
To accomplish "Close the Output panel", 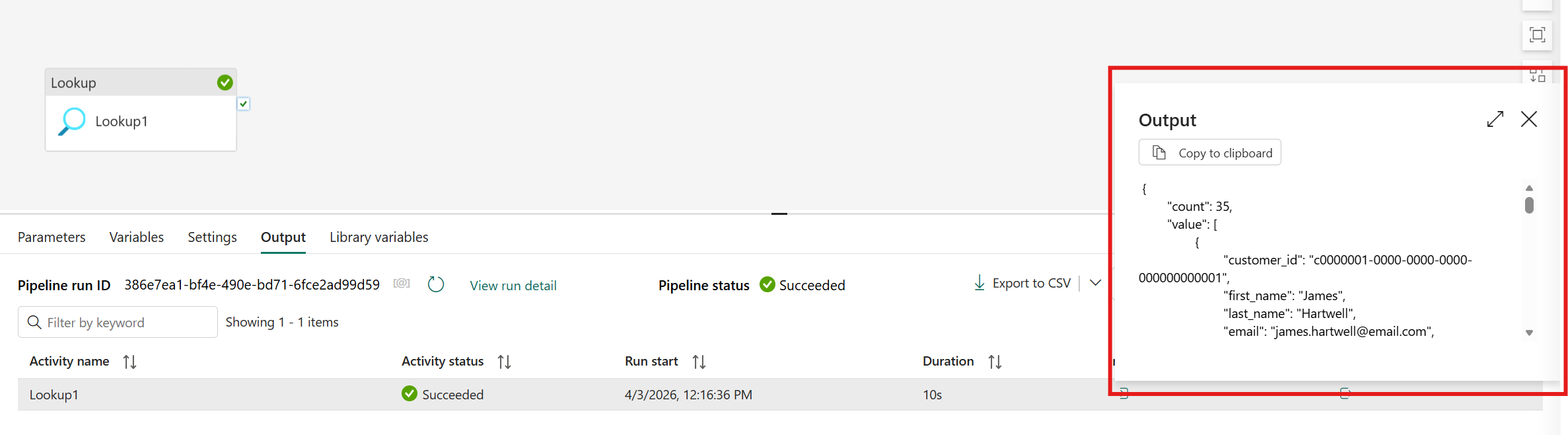I will pyautogui.click(x=1529, y=119).
